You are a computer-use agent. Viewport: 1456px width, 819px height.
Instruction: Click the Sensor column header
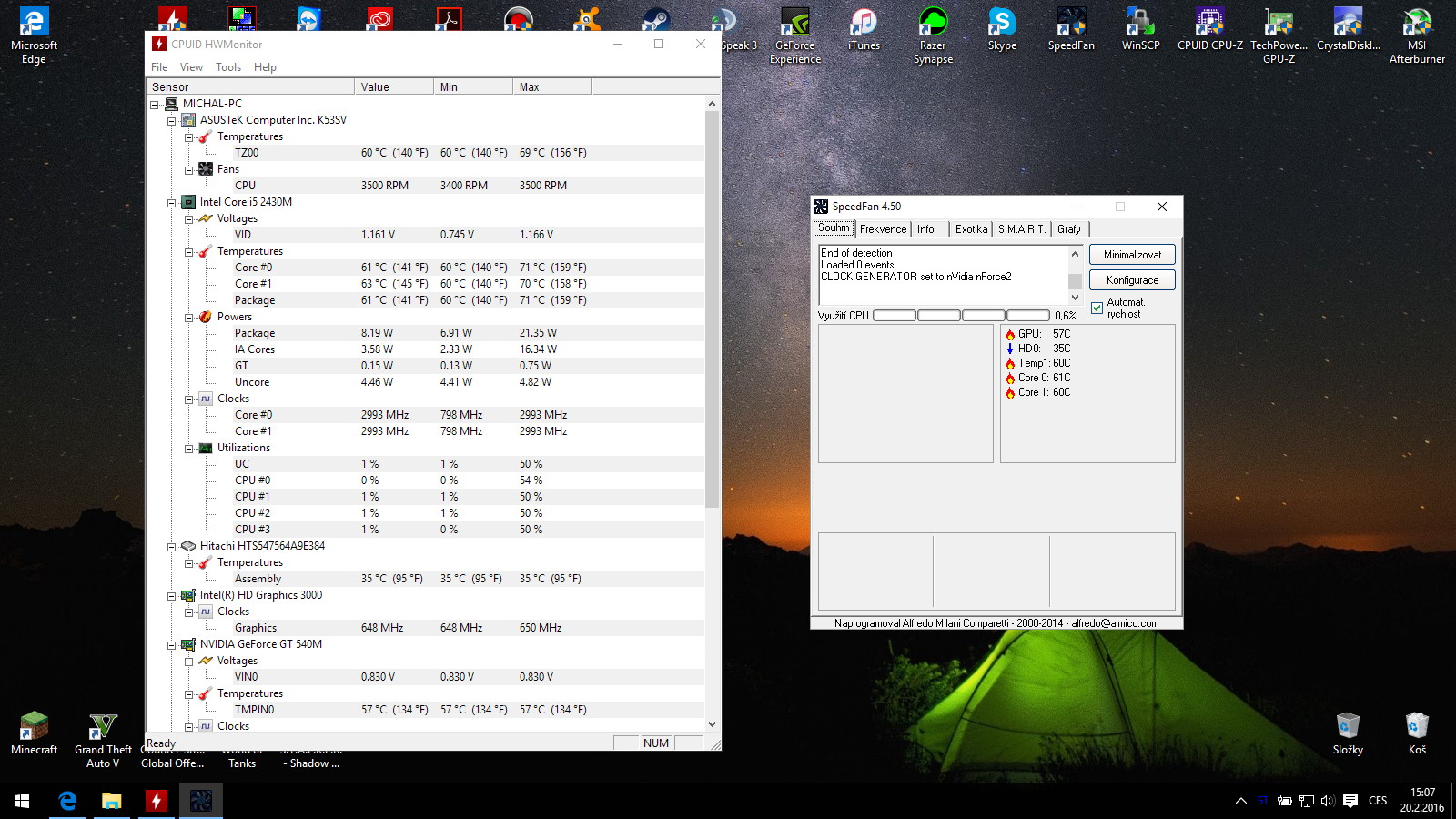click(250, 87)
